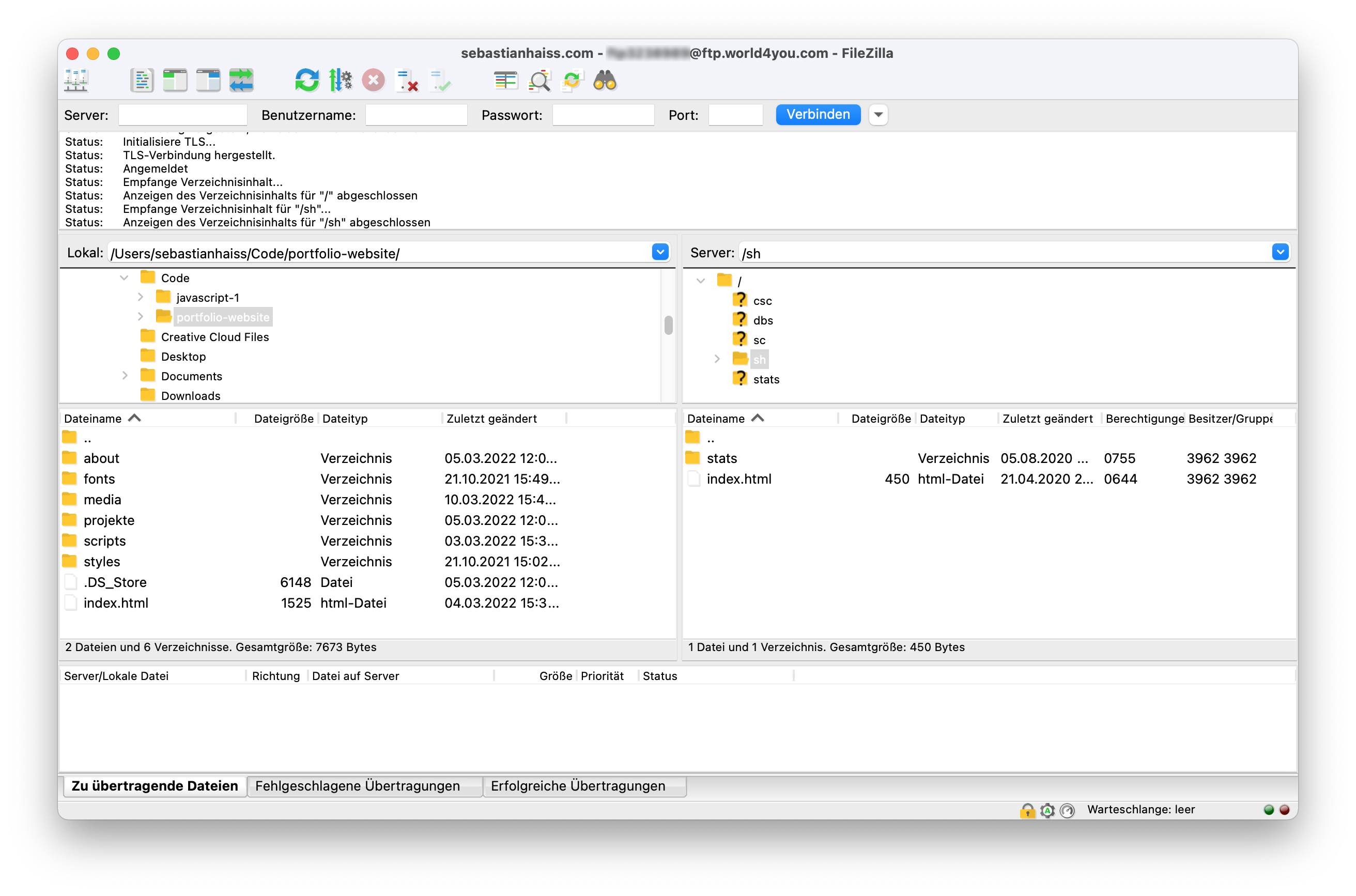Click the red cancel operation icon
The image size is (1356, 896).
373,81
